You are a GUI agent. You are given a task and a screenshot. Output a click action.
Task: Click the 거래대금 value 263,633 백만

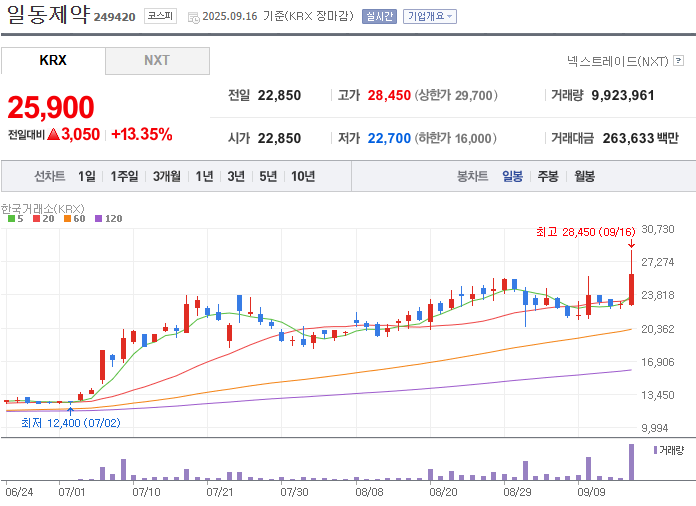641,138
